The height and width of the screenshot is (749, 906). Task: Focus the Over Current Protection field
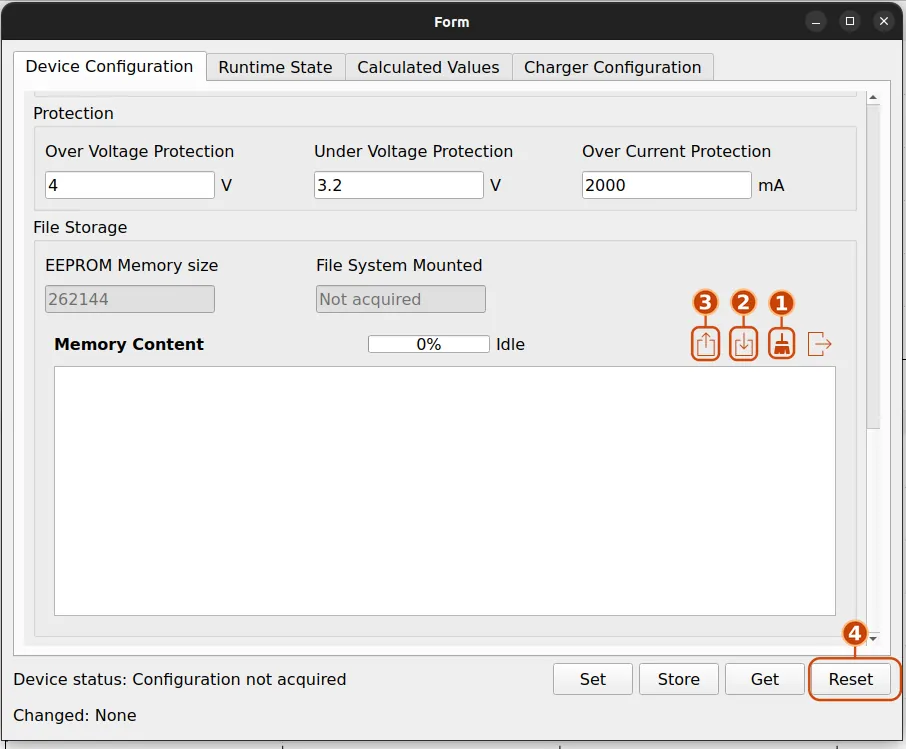point(667,185)
